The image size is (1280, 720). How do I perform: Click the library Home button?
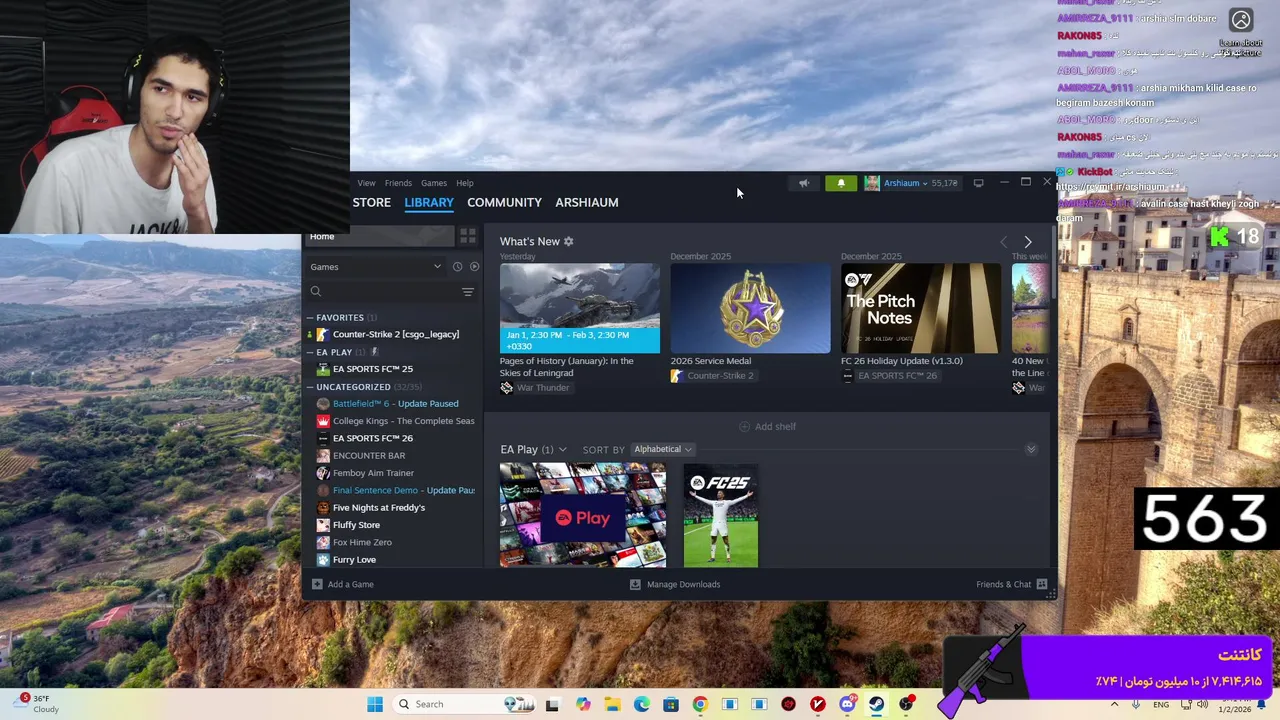coord(380,236)
